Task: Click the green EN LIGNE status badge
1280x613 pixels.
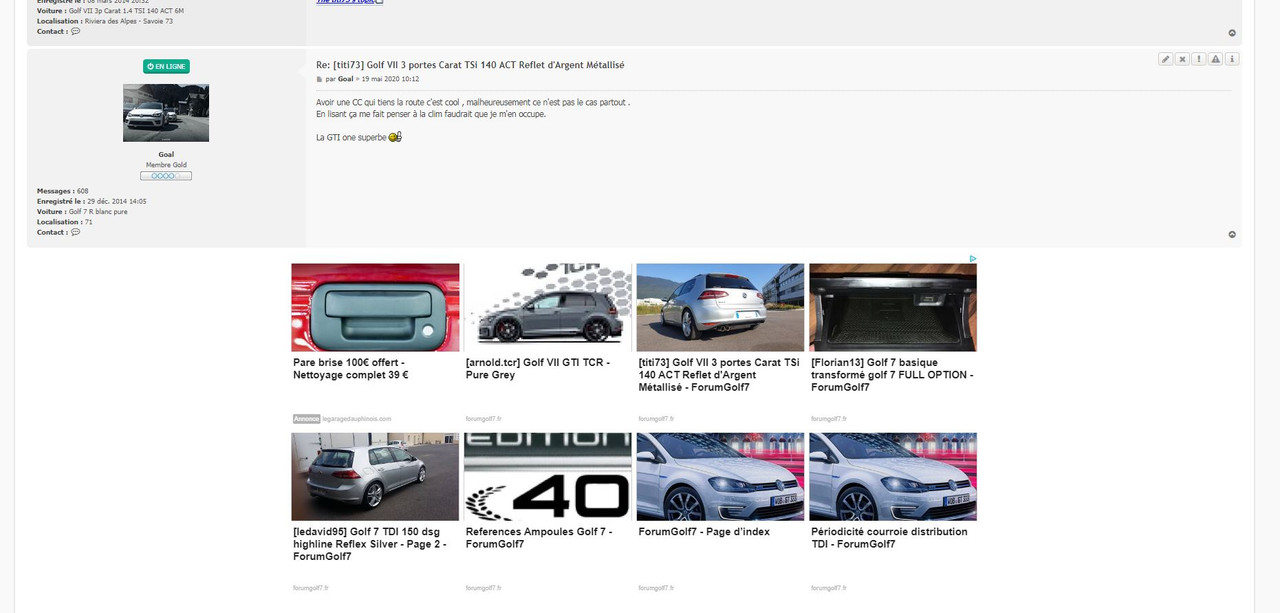Action: click(x=166, y=66)
